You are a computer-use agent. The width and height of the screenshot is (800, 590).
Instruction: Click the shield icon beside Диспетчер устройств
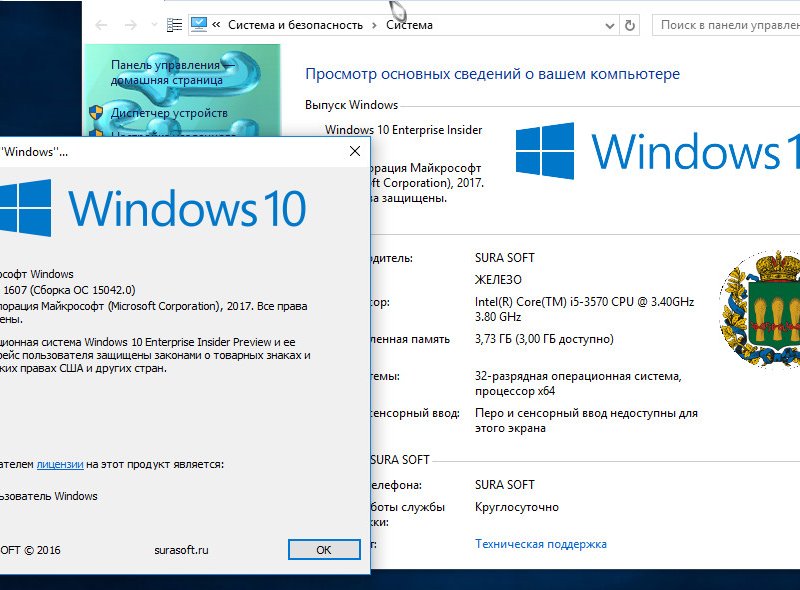coord(96,113)
